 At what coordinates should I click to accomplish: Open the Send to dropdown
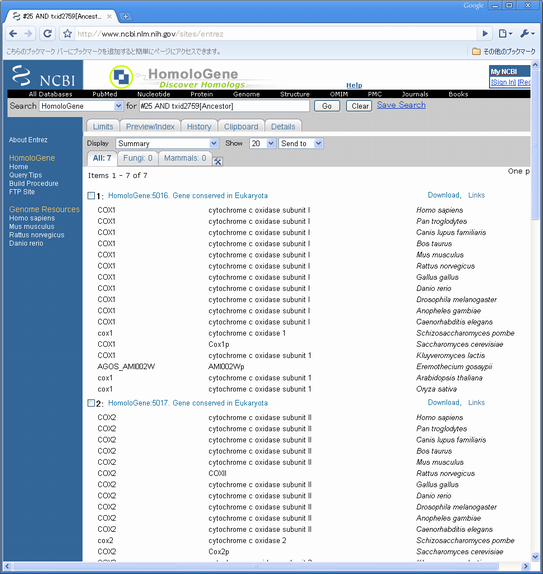tap(301, 144)
